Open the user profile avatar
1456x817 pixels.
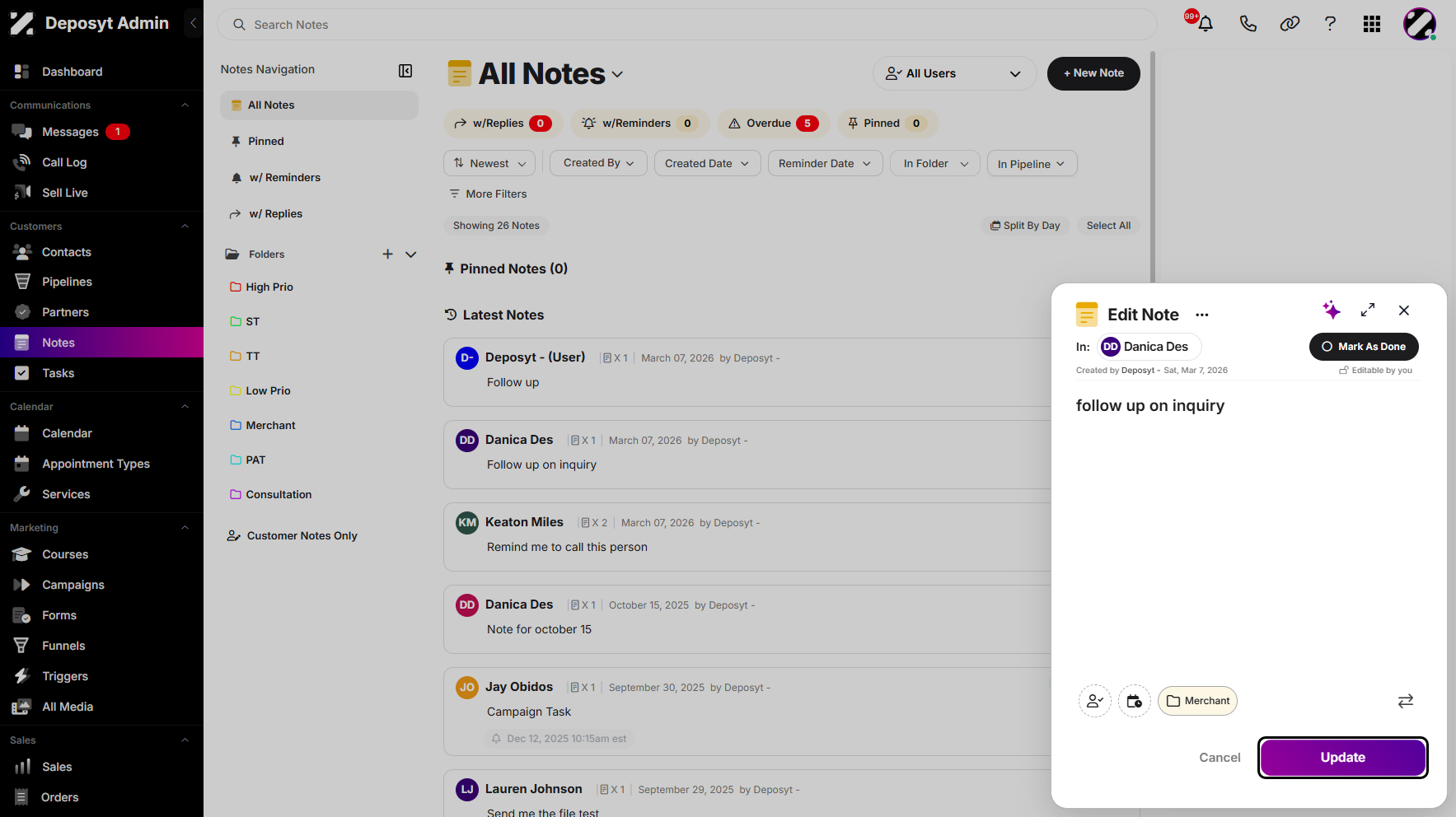coord(1420,24)
